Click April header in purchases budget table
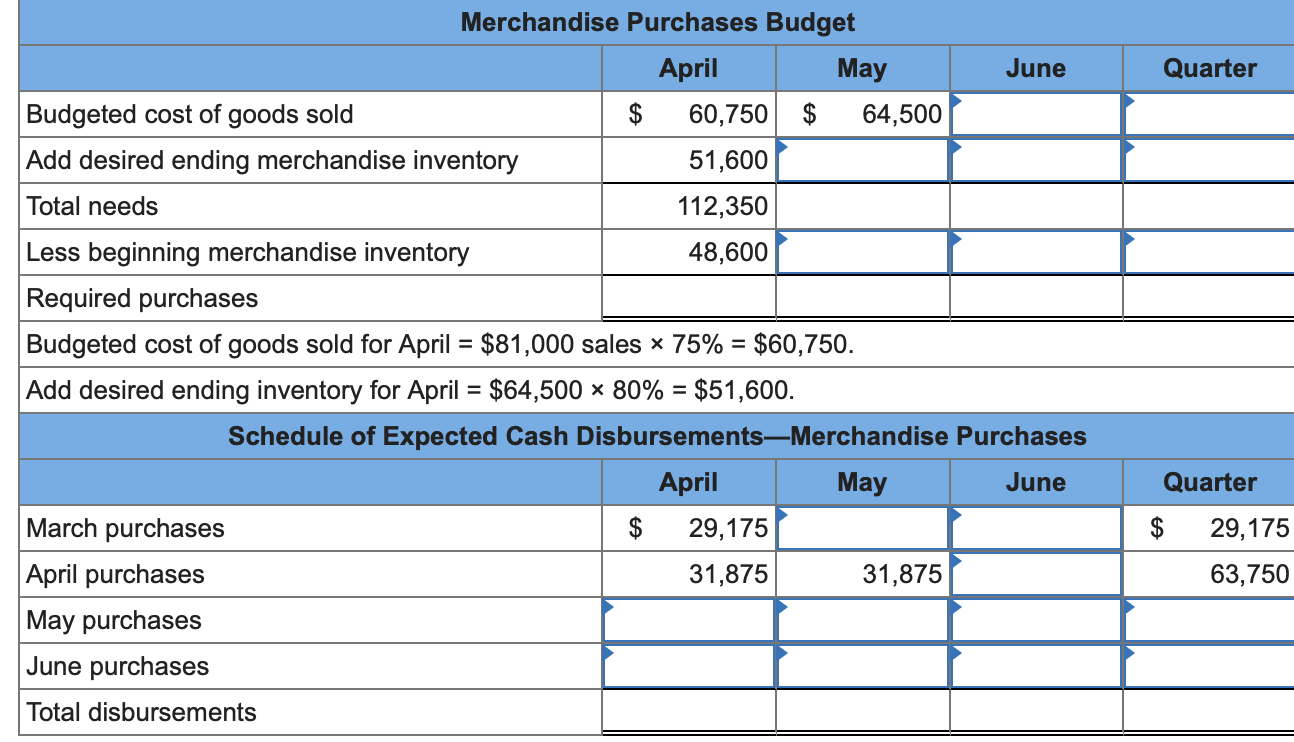 click(x=689, y=69)
